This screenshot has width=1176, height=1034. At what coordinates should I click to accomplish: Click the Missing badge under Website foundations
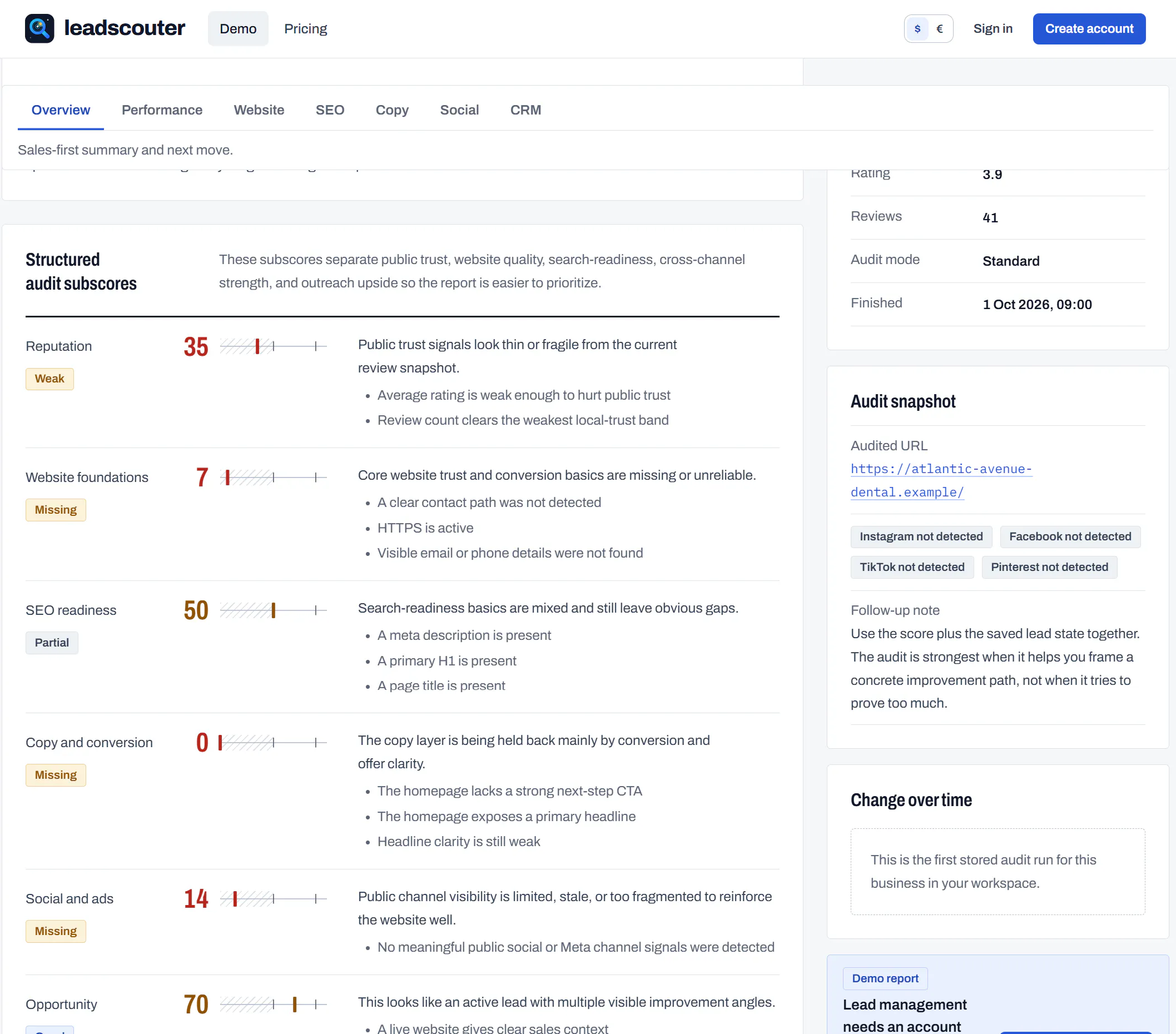56,510
